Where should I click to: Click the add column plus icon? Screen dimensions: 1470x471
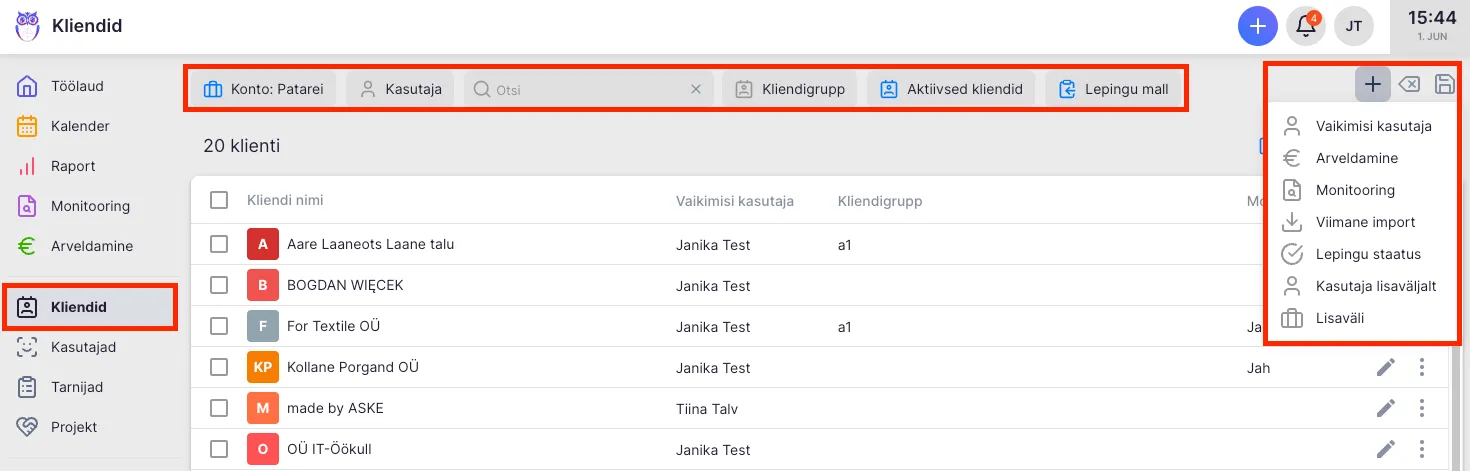[1373, 85]
